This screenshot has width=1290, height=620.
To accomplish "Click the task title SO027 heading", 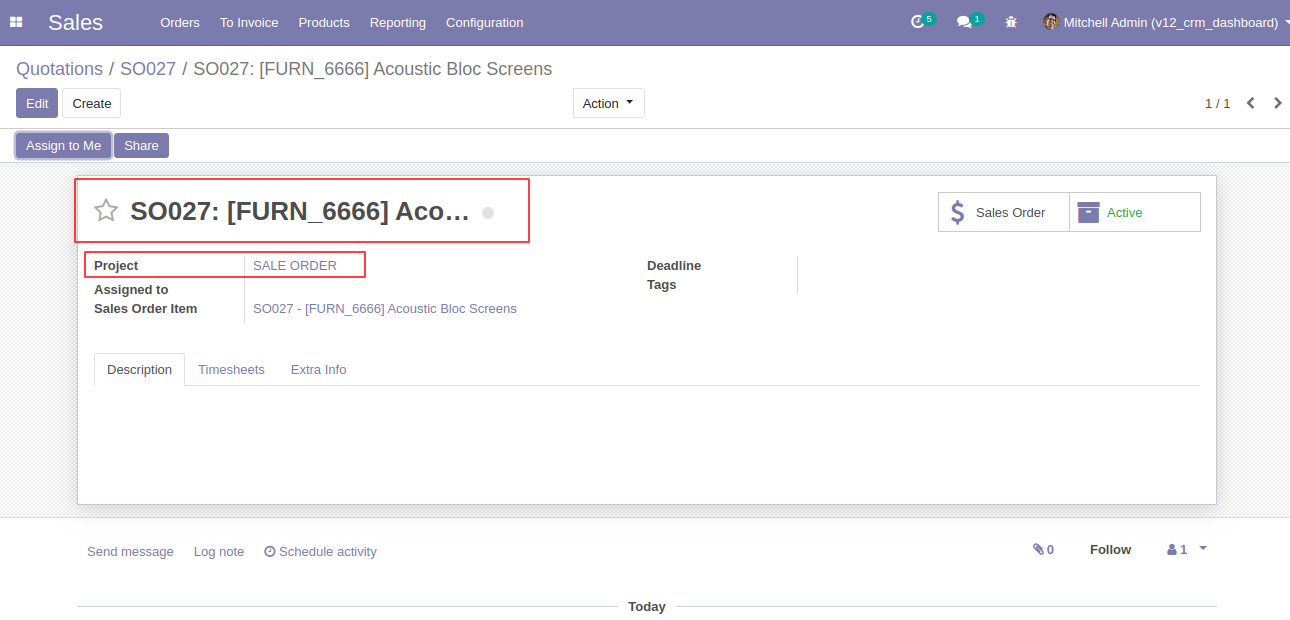I will point(299,211).
